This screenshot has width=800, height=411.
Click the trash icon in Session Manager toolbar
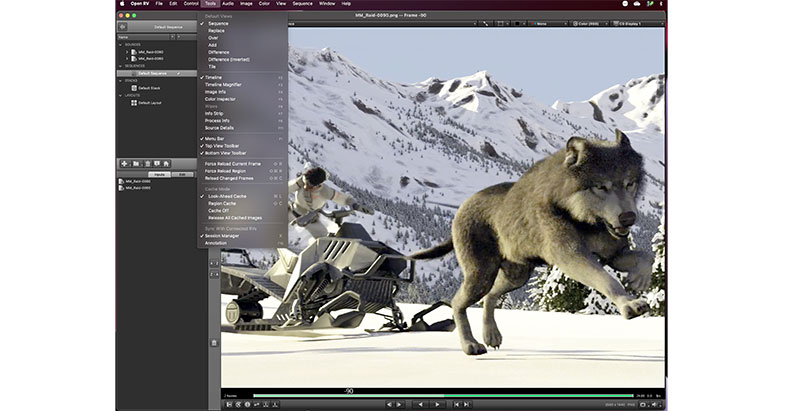[x=146, y=163]
